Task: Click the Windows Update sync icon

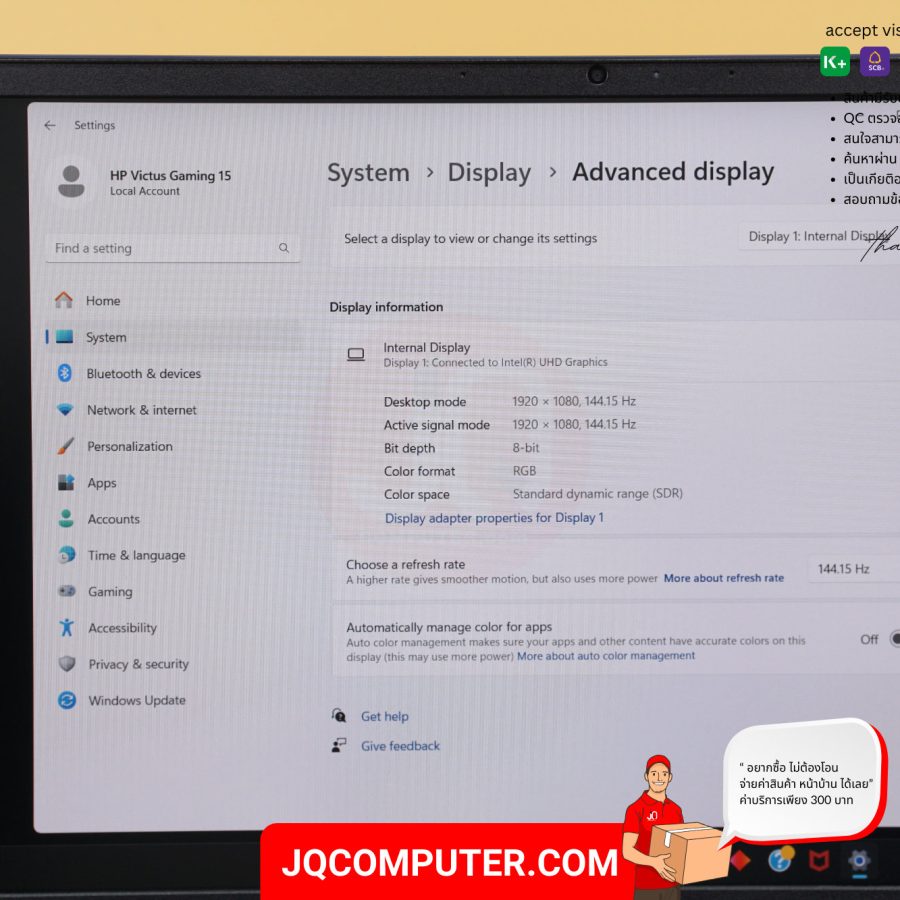Action: 67,700
